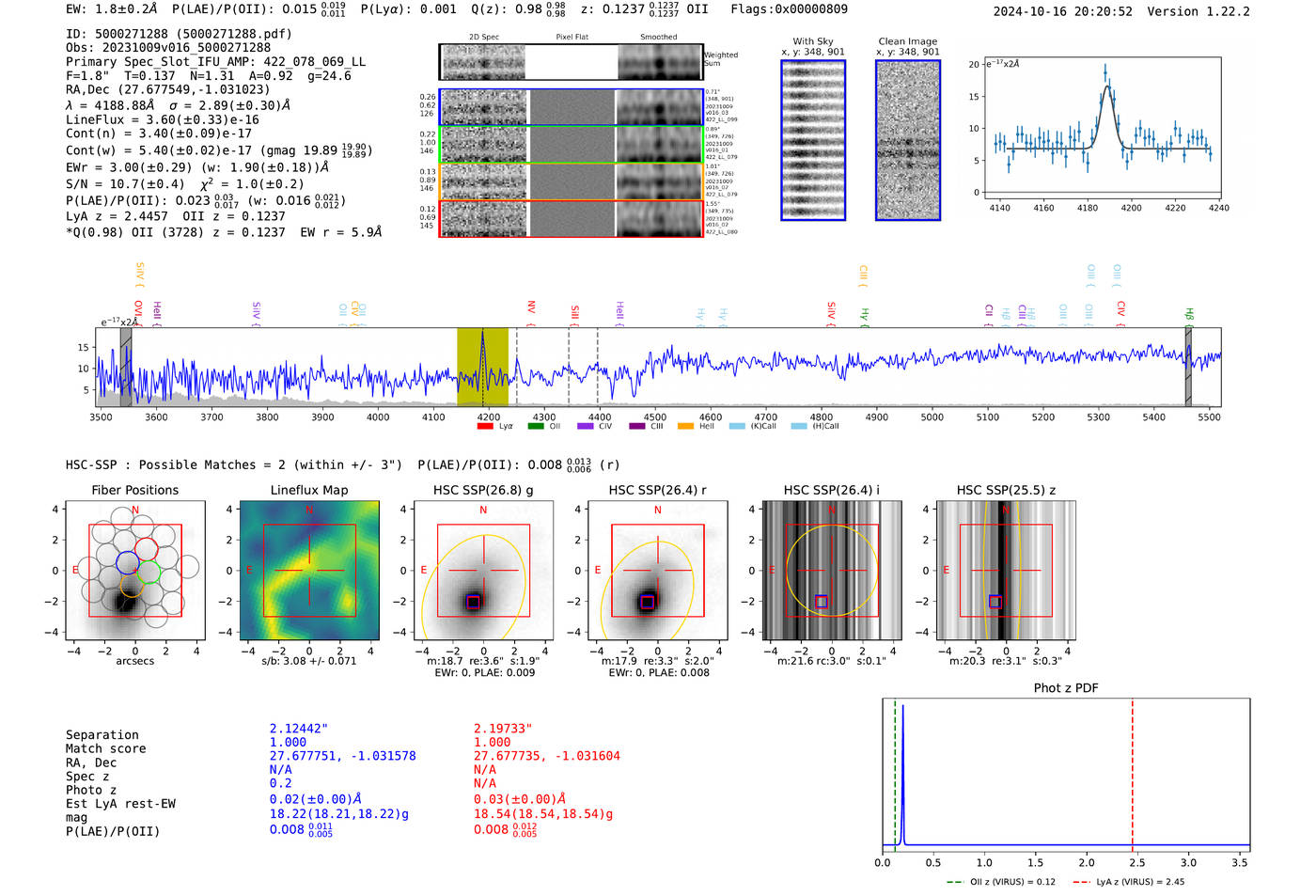Click the "Obs: 20231009v016_5000271288" line

click(x=168, y=47)
